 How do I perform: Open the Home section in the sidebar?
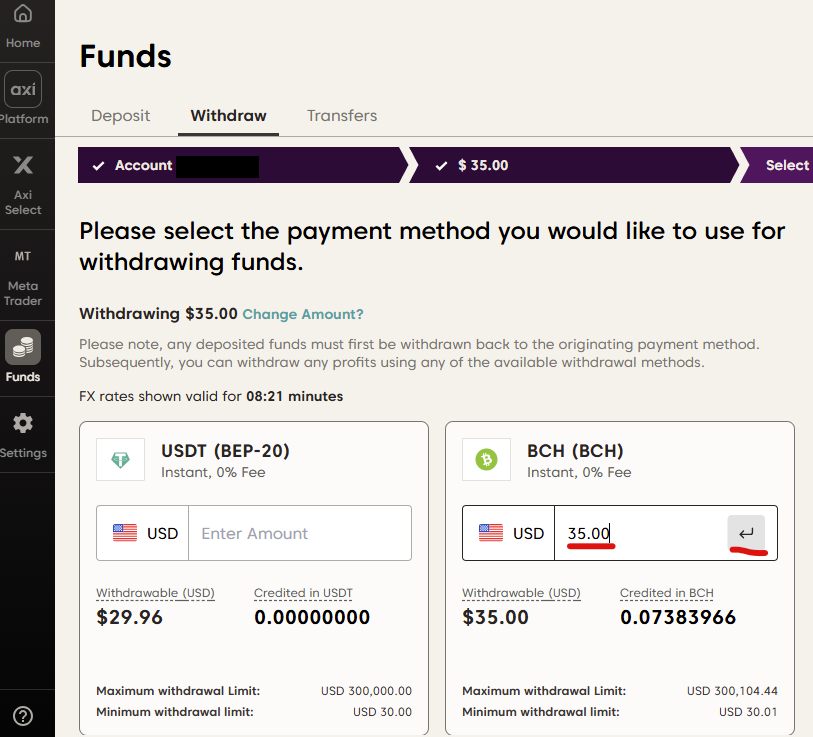click(22, 27)
